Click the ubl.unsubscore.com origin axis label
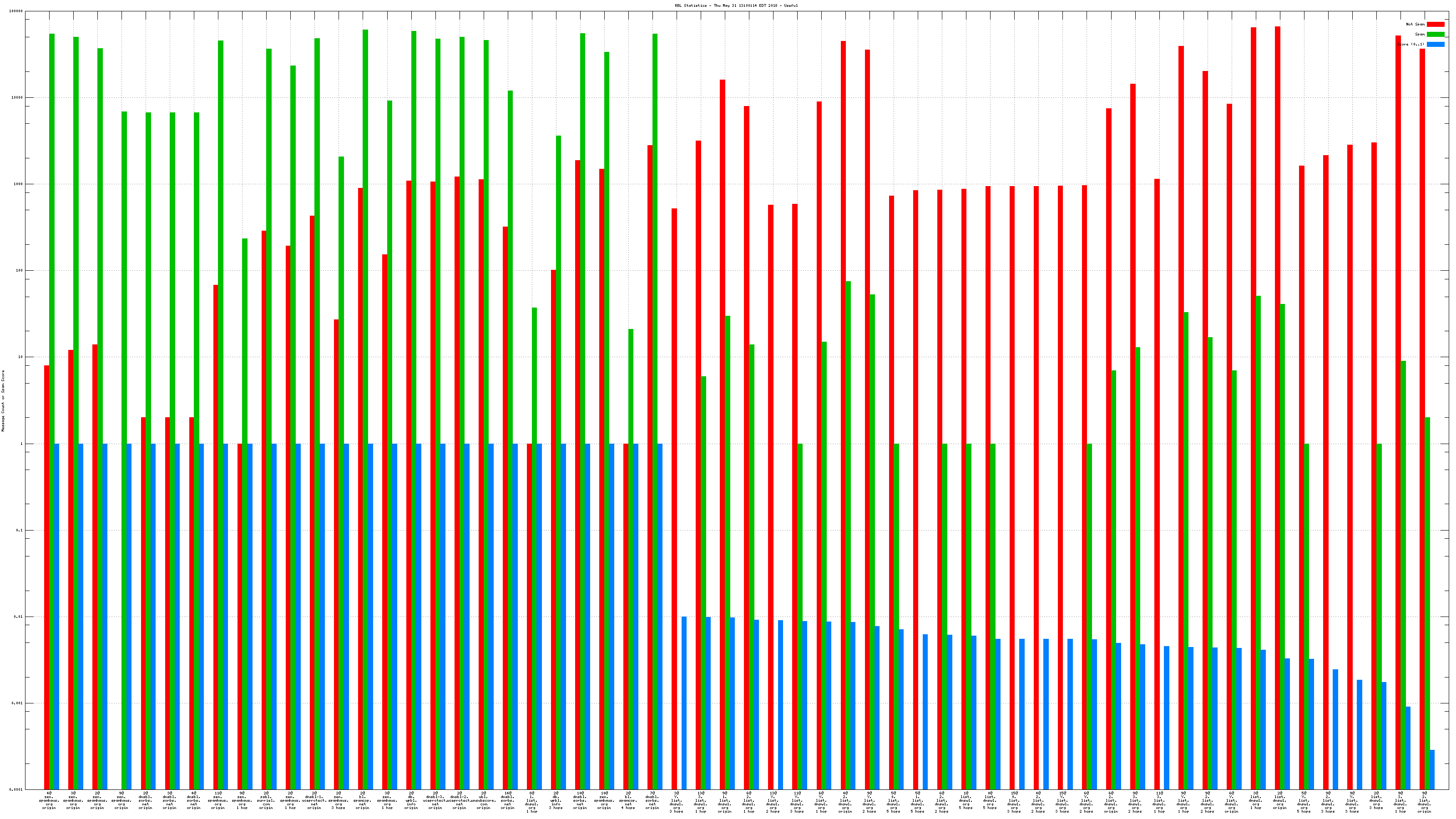The height and width of the screenshot is (819, 1456). pyautogui.click(x=483, y=801)
